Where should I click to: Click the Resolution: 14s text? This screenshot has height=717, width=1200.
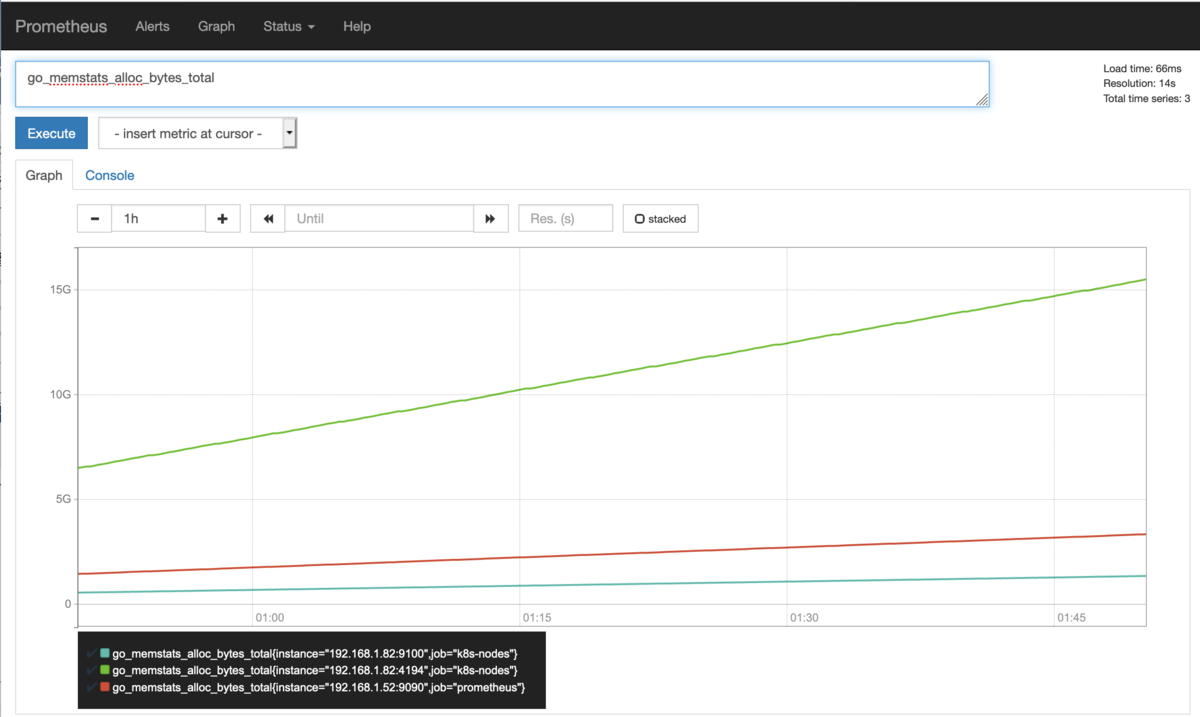pos(1139,83)
